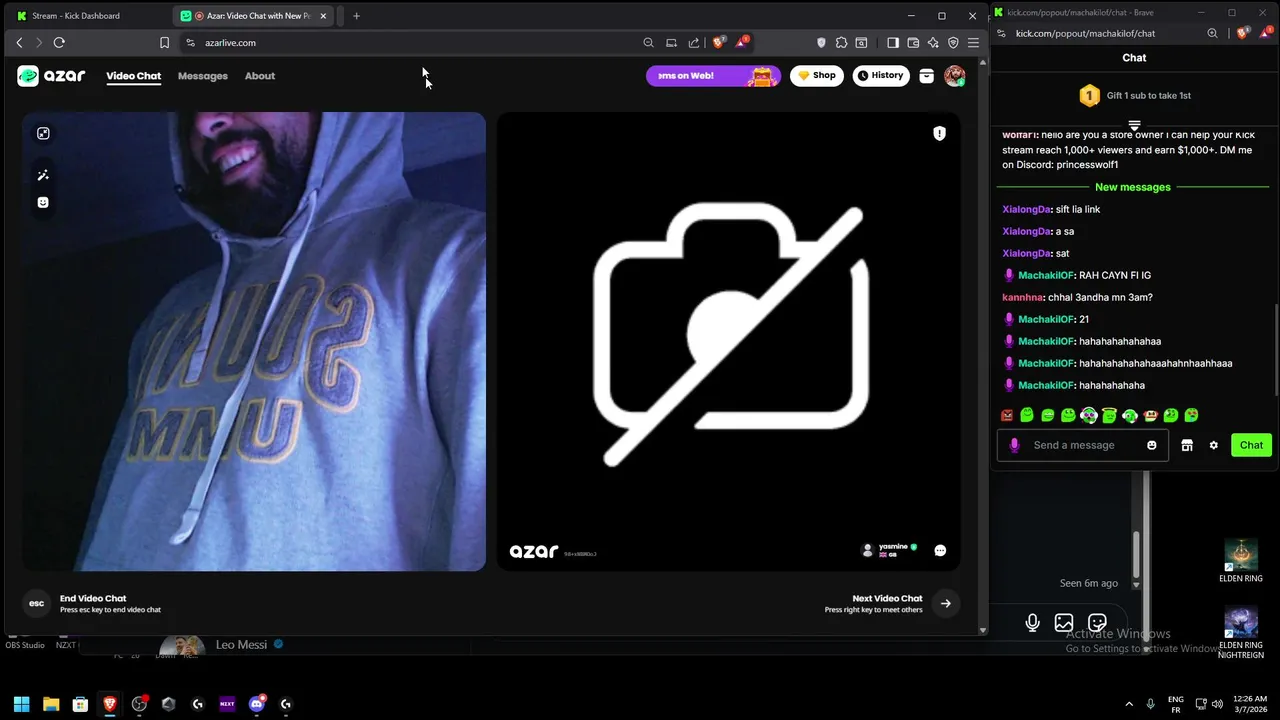This screenshot has width=1280, height=720.
Task: Open the Messages tab on Azar
Action: coord(203,76)
